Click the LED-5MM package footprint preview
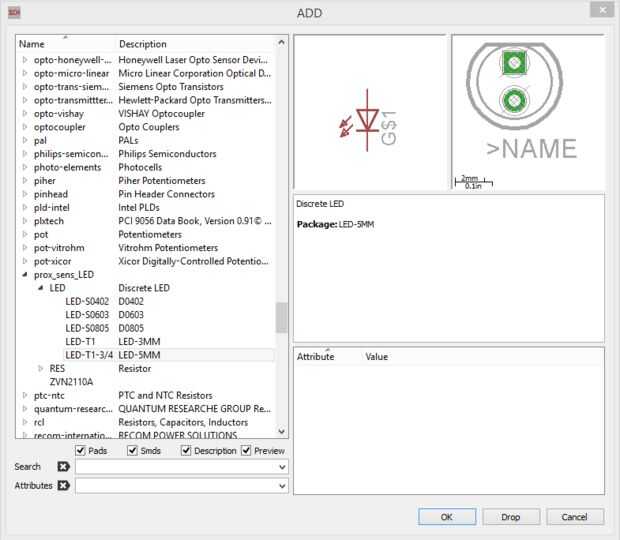The image size is (620, 540). pos(515,86)
